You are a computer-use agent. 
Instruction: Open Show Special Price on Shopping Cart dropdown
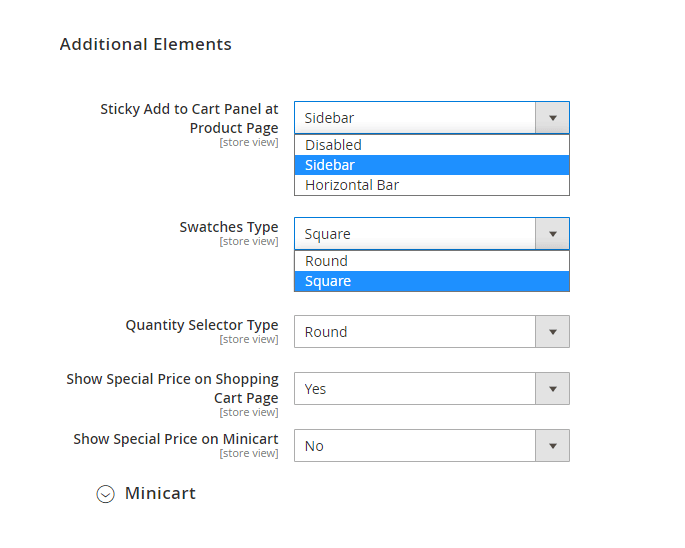tap(432, 388)
